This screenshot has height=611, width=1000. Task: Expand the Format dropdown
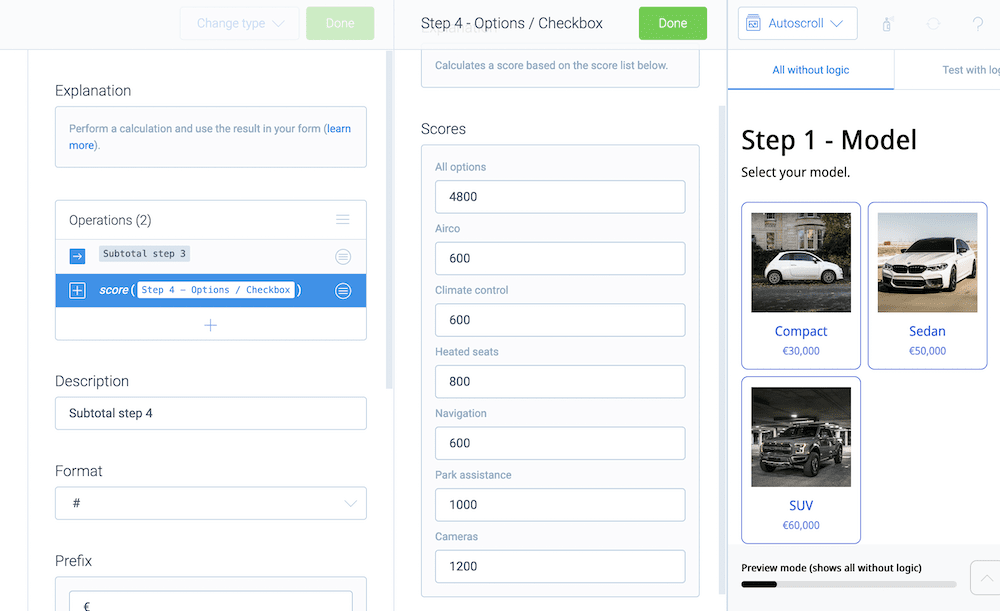coord(210,503)
